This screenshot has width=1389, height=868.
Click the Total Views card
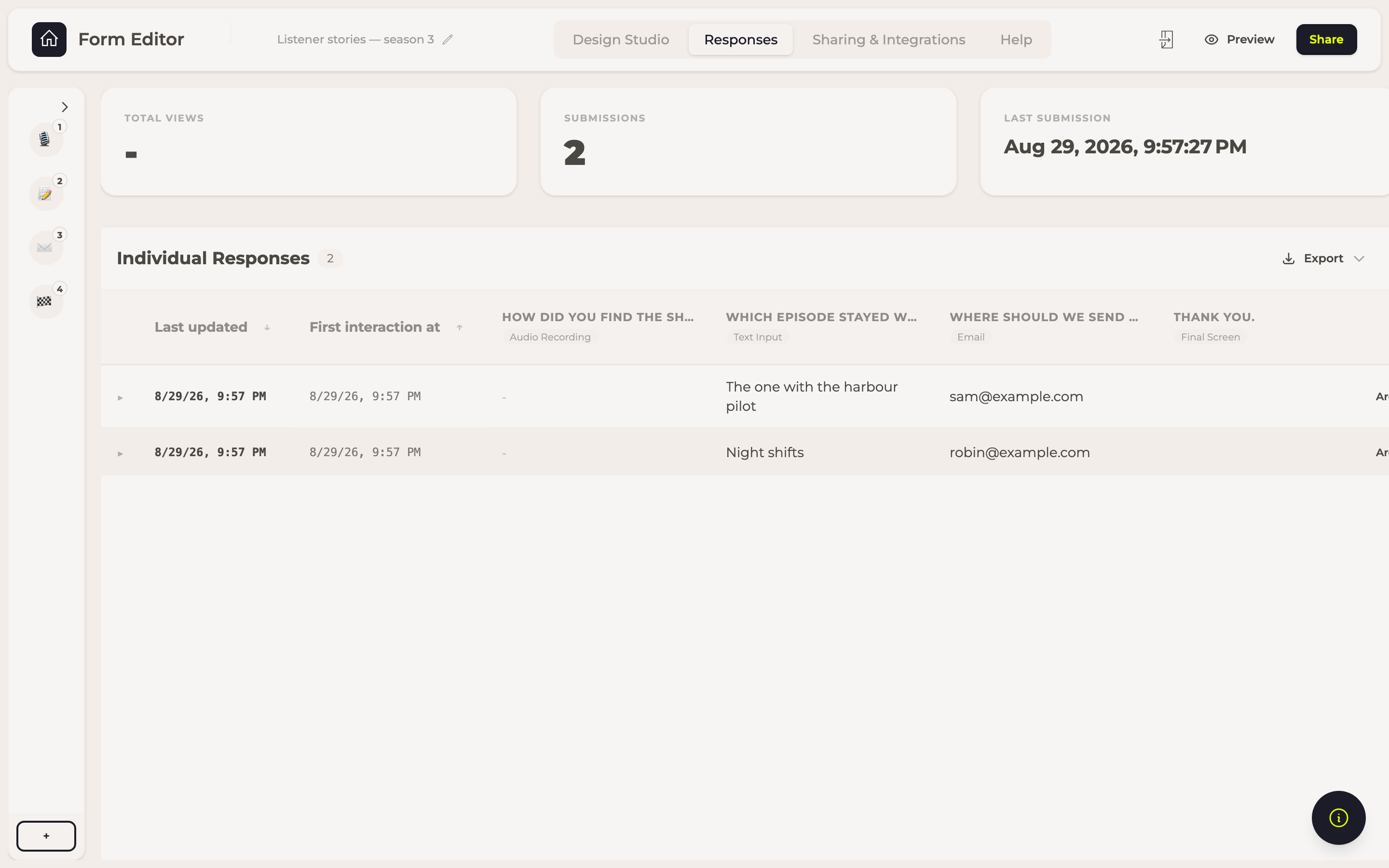click(309, 142)
